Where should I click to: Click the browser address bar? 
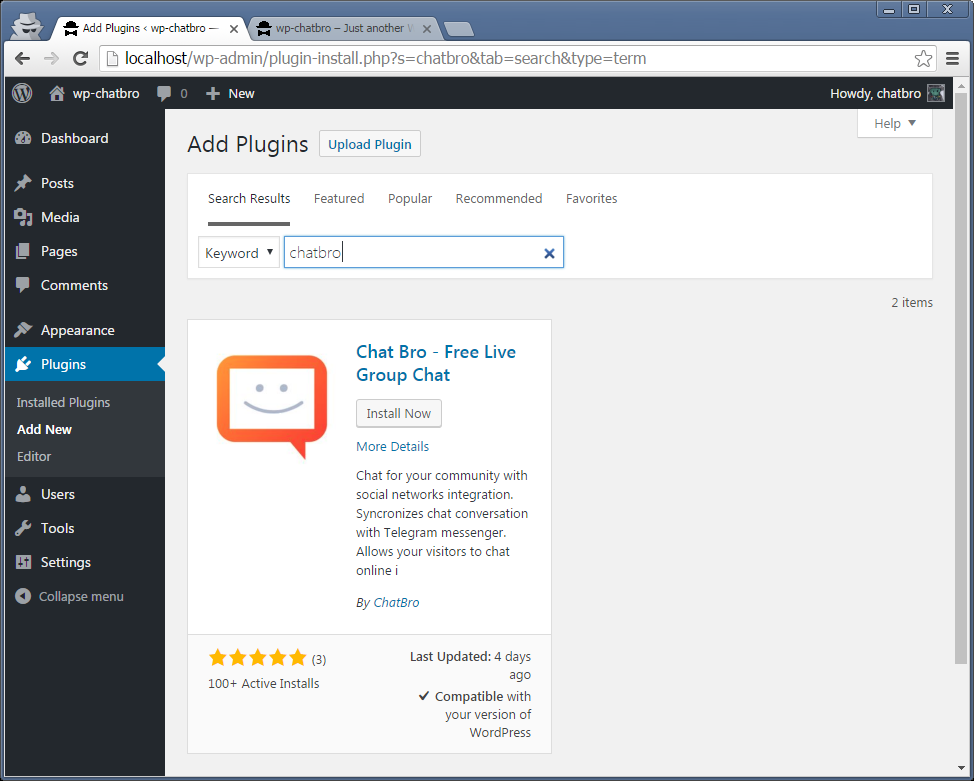click(x=518, y=58)
